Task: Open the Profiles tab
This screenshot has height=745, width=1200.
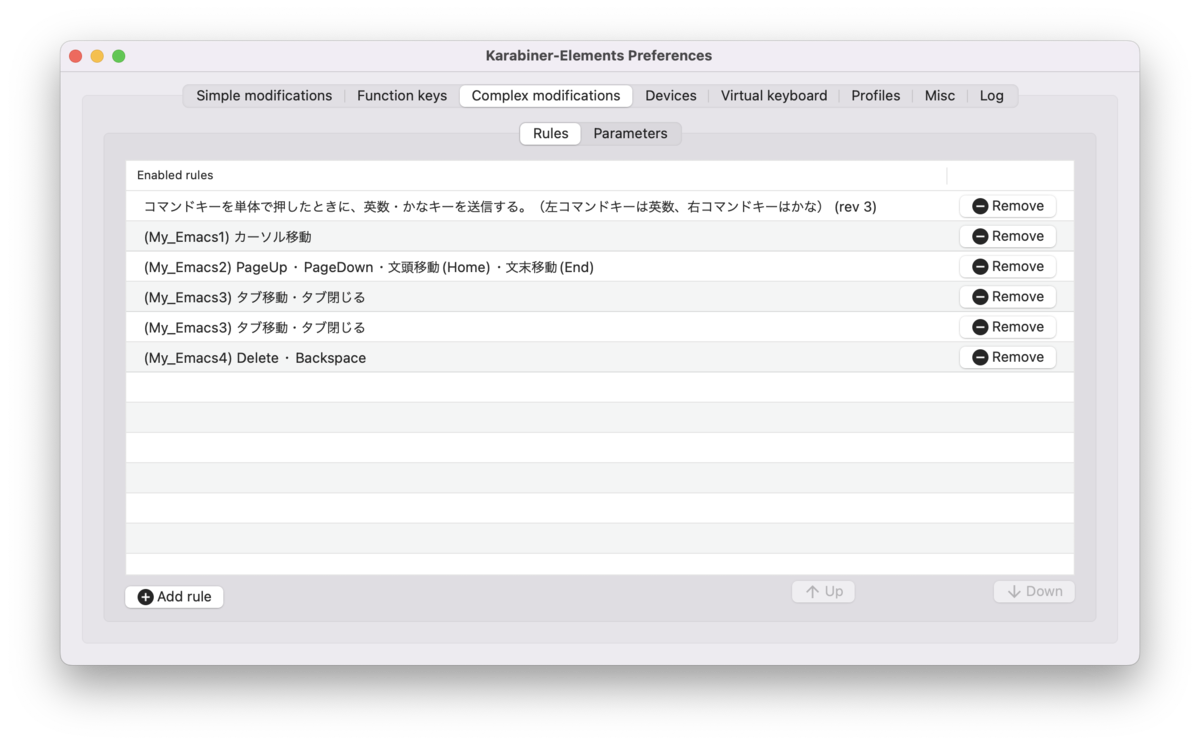Action: [876, 96]
